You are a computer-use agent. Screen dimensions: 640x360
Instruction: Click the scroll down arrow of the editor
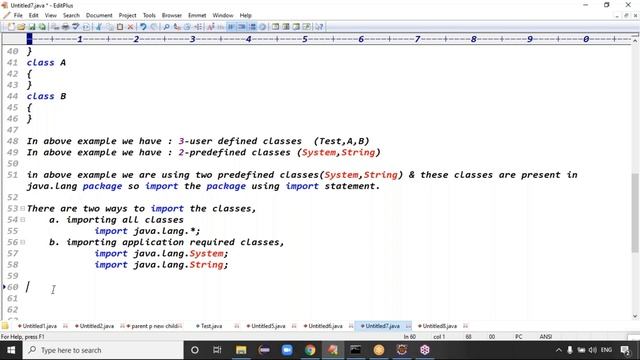click(635, 316)
